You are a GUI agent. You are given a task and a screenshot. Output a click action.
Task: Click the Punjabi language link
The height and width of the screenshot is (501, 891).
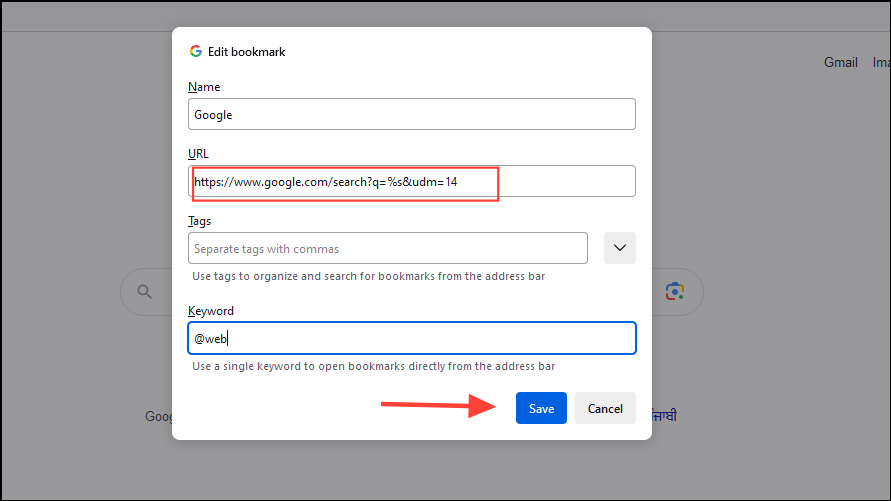(664, 416)
